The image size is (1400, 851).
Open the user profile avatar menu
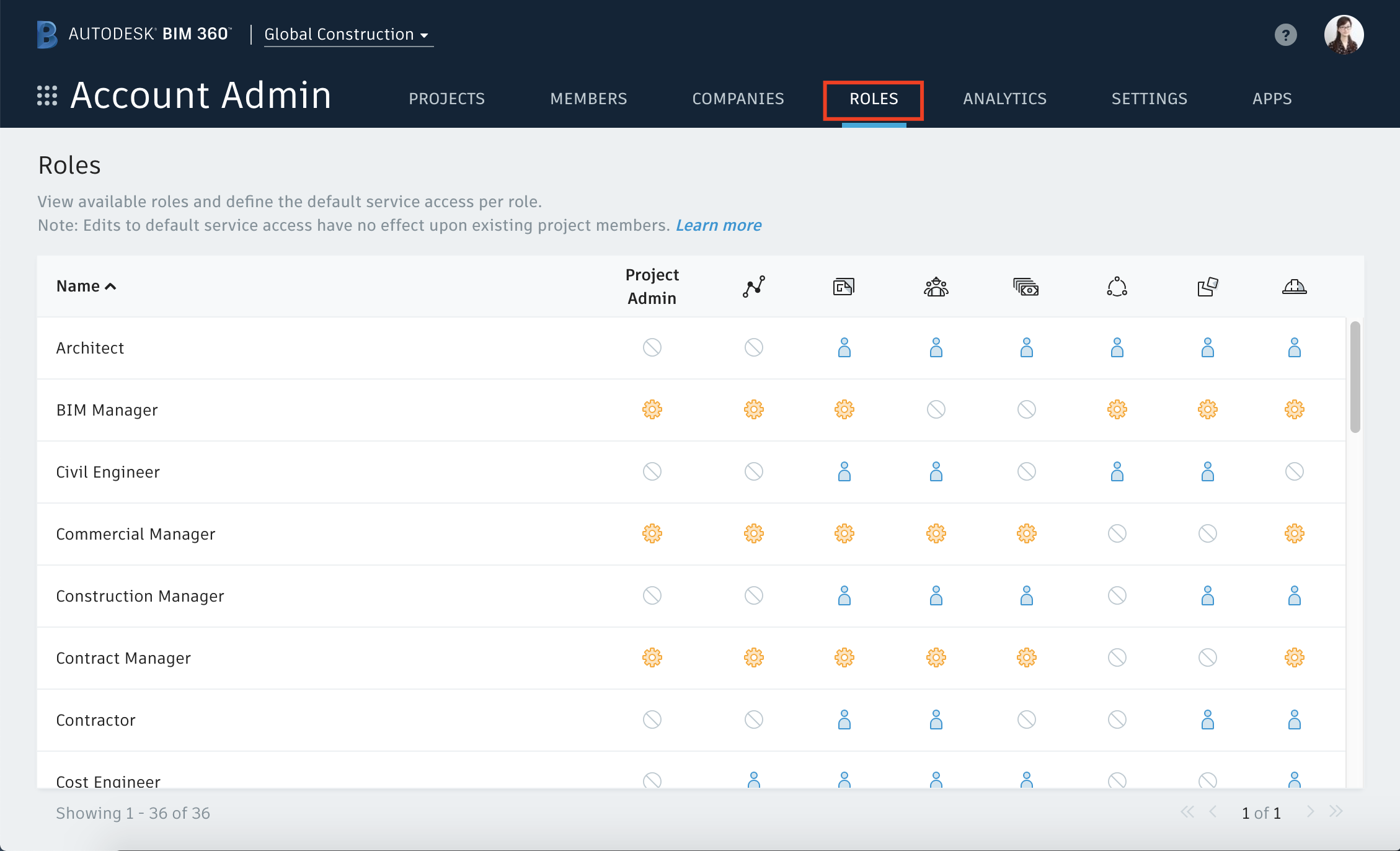1343,35
